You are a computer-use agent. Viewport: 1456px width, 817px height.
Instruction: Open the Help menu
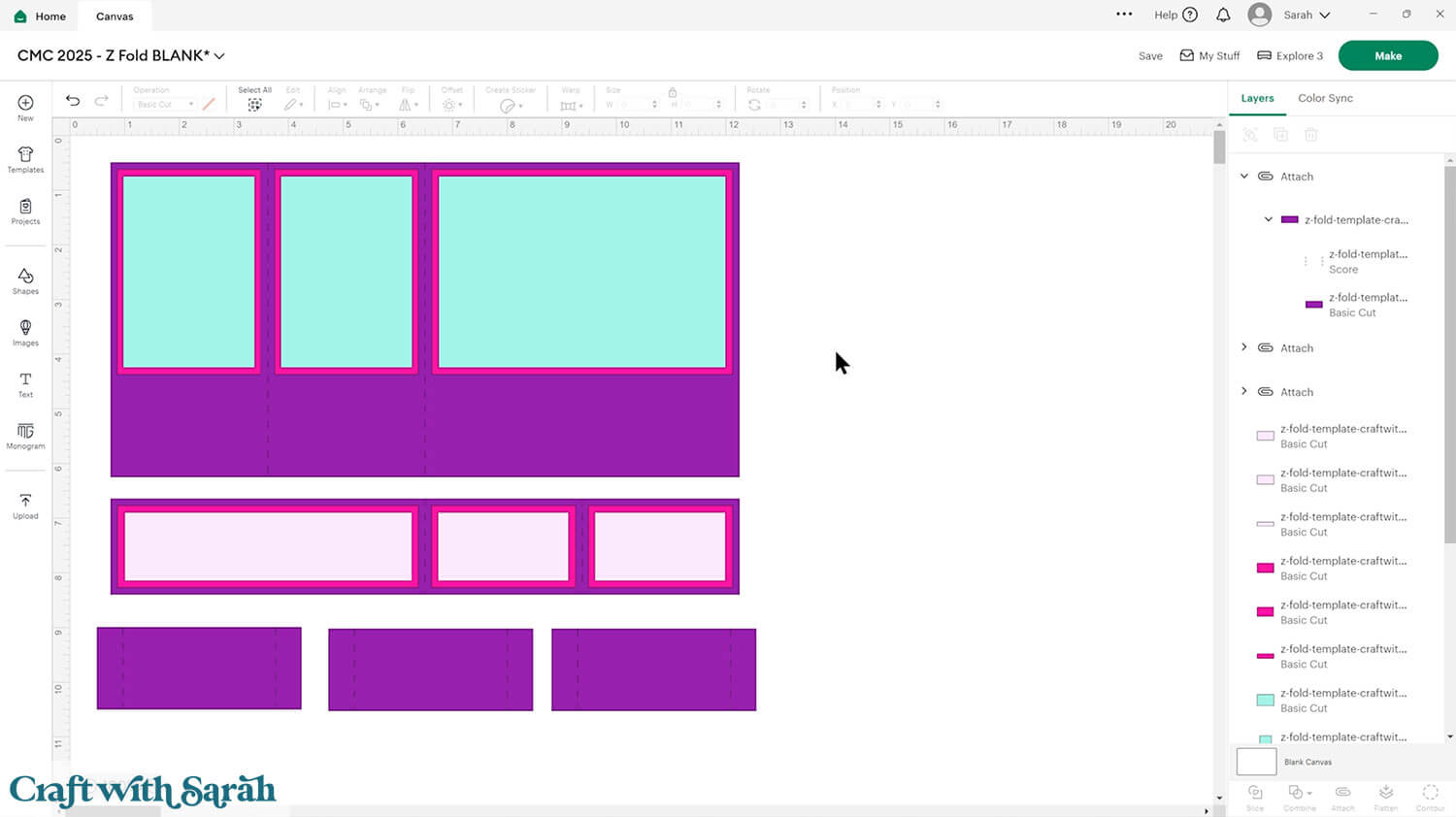1175,15
